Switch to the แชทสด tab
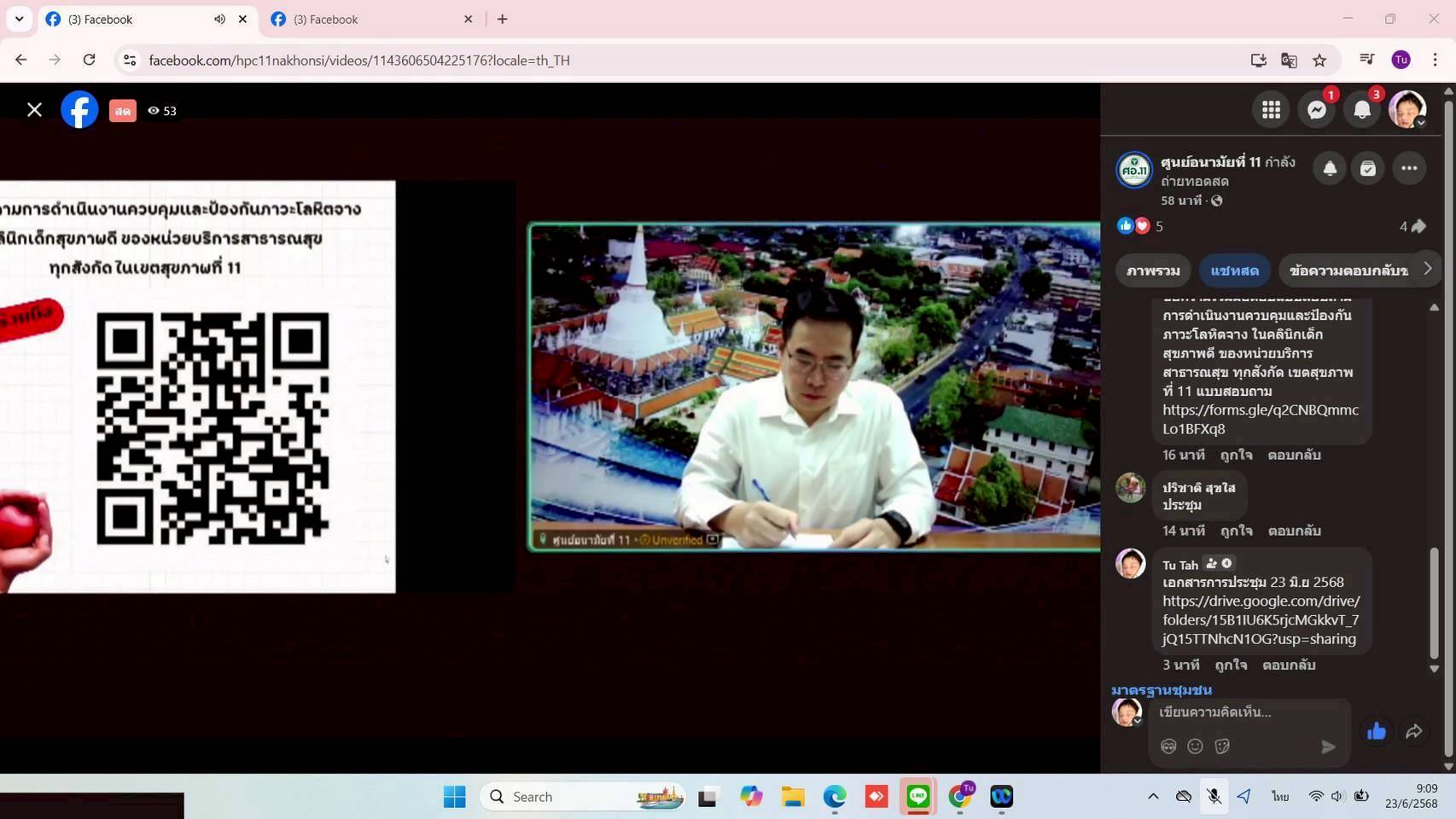 (1234, 270)
